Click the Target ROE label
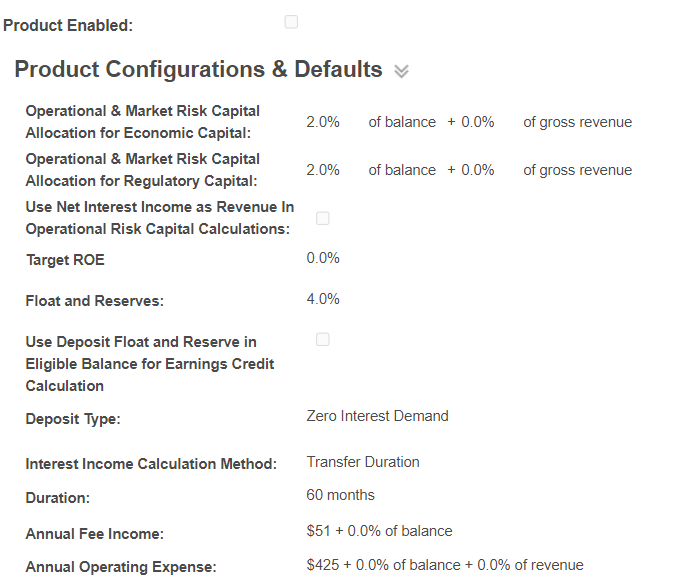673x585 pixels. 65,260
